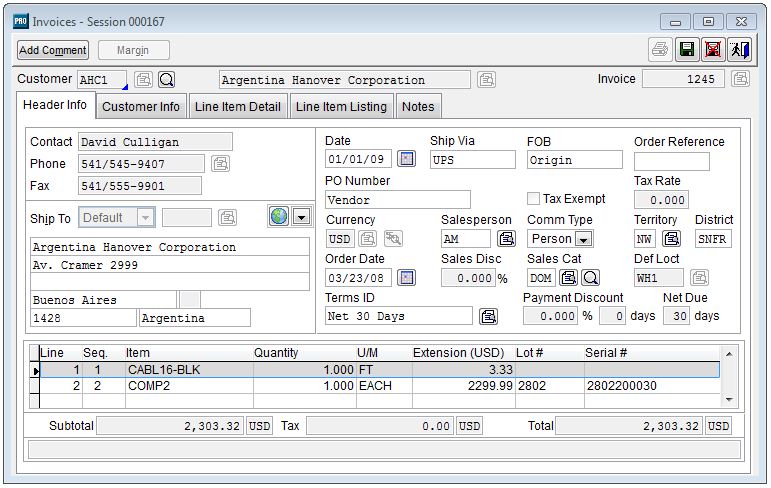Click the Add Comment button
The width and height of the screenshot is (771, 488).
(53, 50)
